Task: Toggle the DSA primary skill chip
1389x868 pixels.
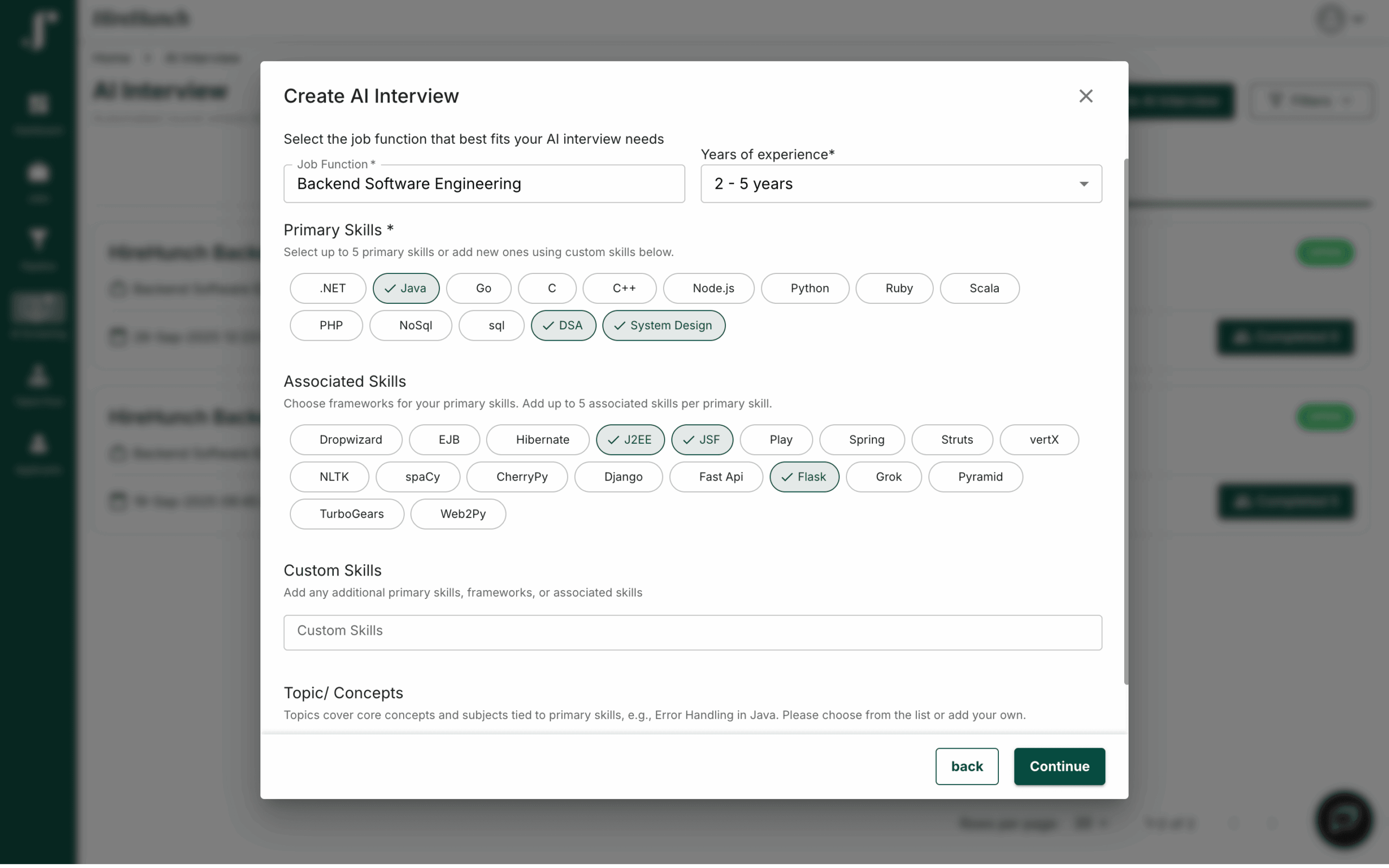Action: 563,325
